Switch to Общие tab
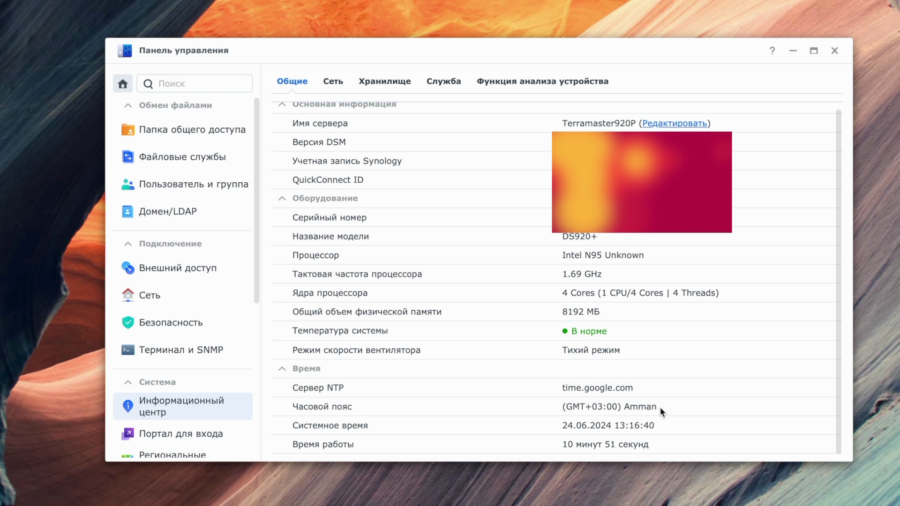Screen dimensions: 900x506 click(x=292, y=81)
